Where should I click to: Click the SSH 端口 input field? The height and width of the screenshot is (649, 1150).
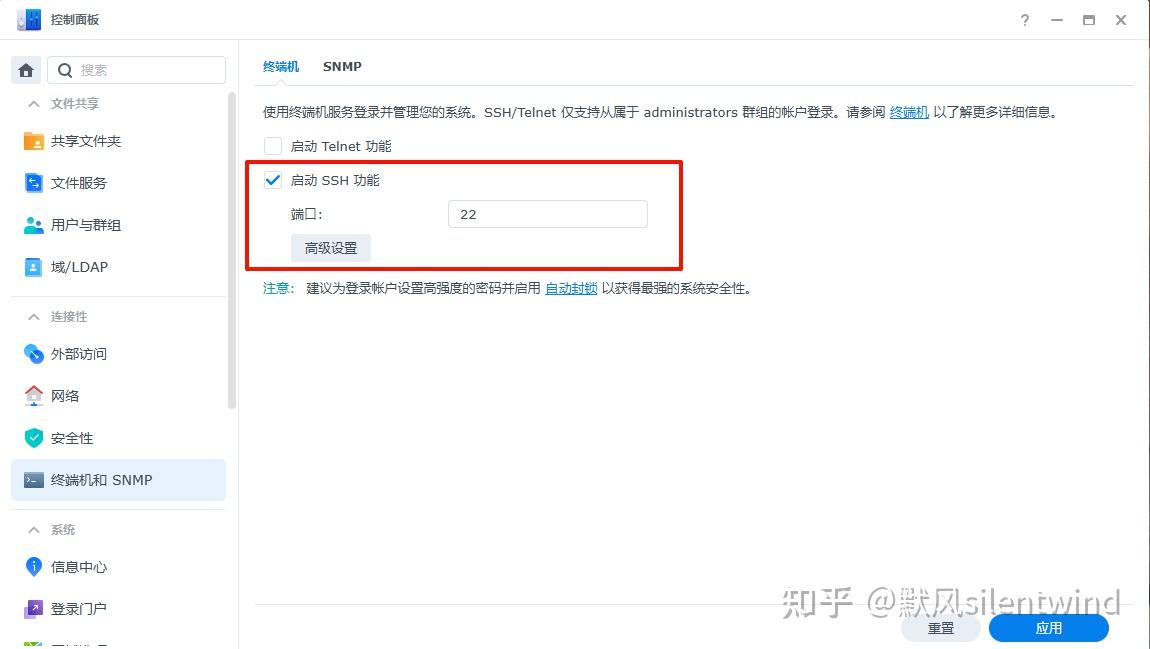coord(548,214)
